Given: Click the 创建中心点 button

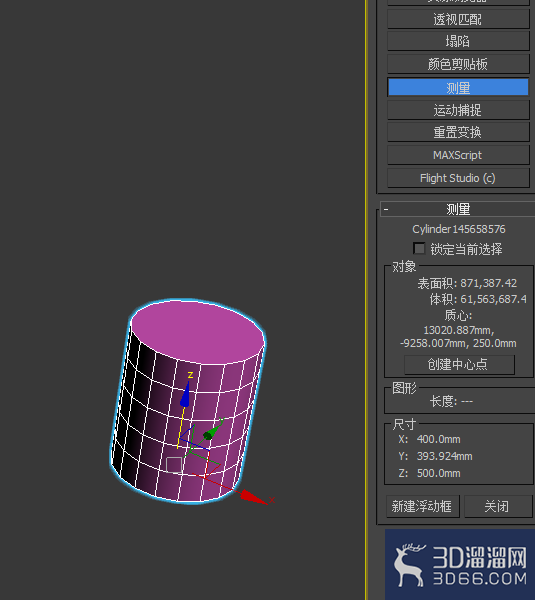Looking at the screenshot, I should click(459, 364).
